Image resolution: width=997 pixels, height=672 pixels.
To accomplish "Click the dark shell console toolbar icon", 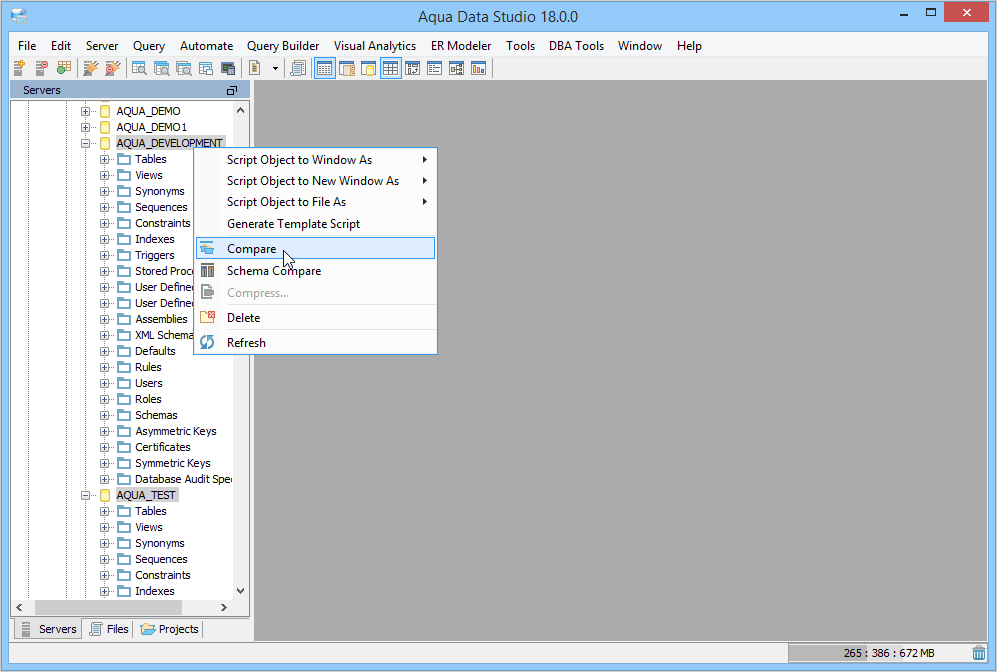I will click(228, 68).
